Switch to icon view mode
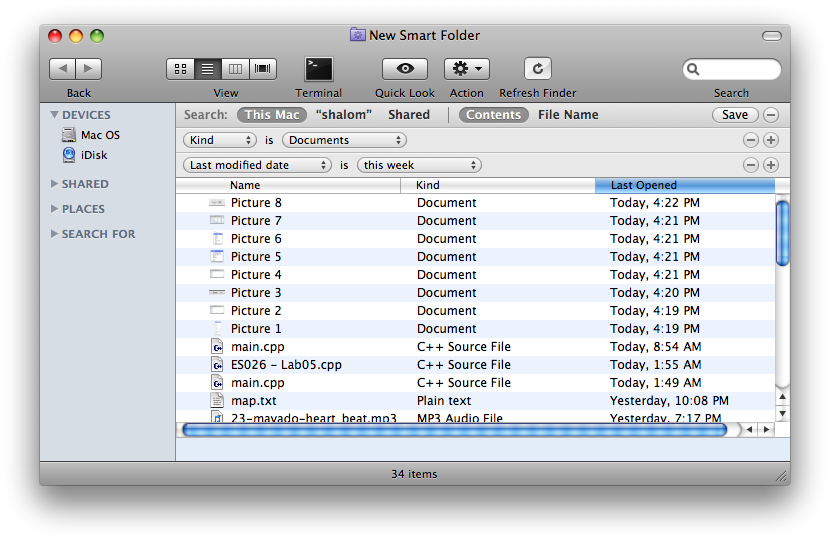The height and width of the screenshot is (540, 830). 180,69
